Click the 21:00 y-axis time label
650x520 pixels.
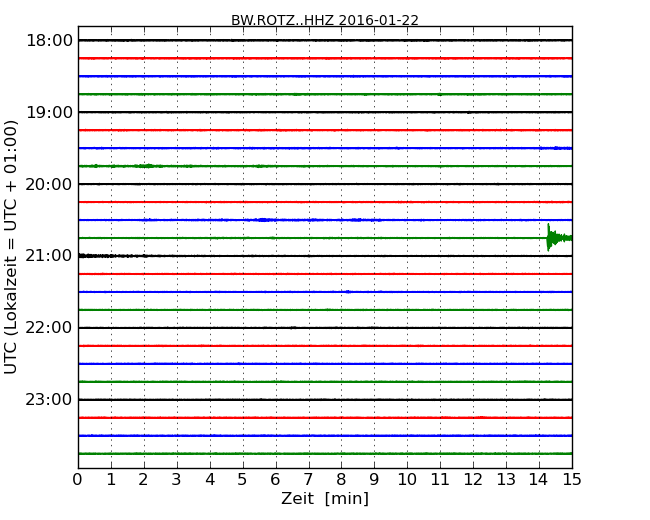pos(49,256)
